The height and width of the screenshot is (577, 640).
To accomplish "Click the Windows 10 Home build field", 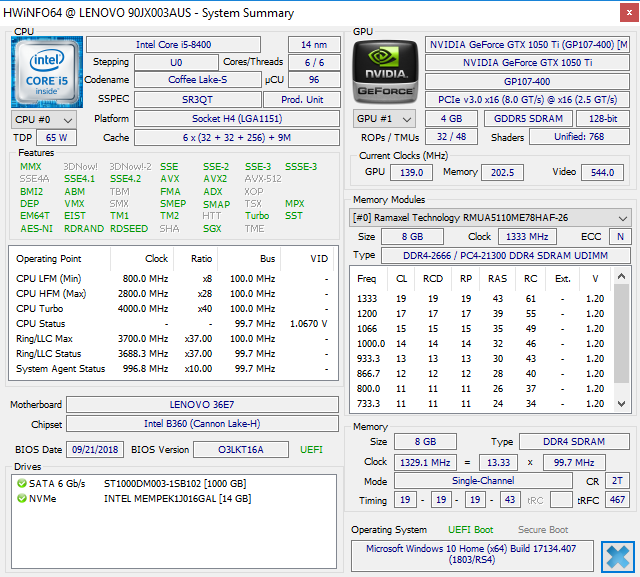I will point(472,555).
